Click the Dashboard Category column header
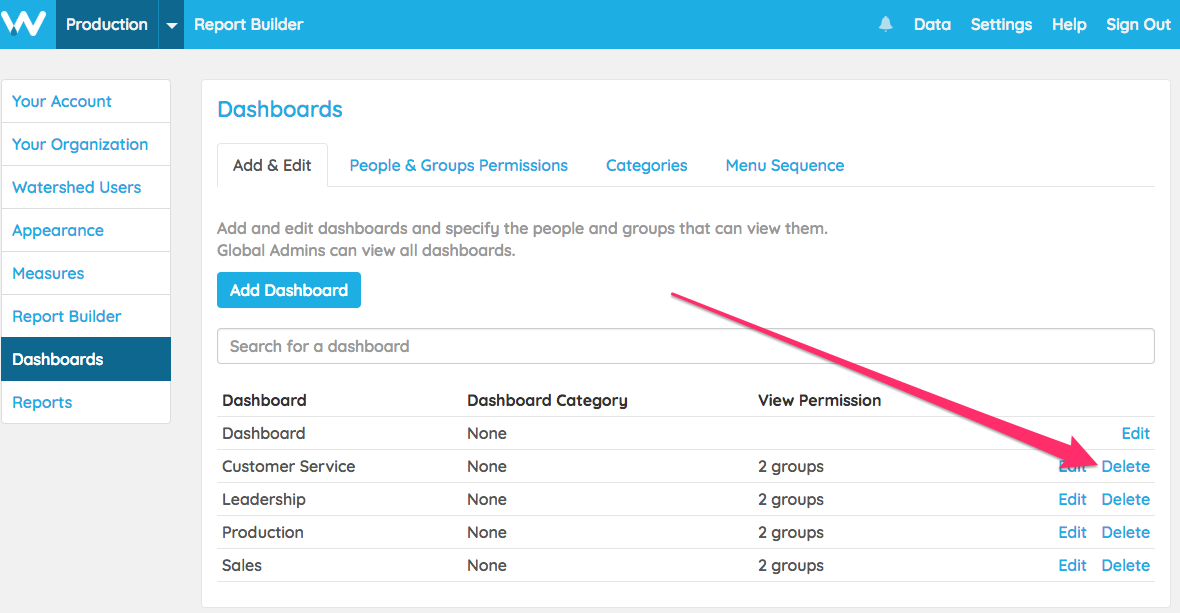The width and height of the screenshot is (1180, 613). click(547, 401)
